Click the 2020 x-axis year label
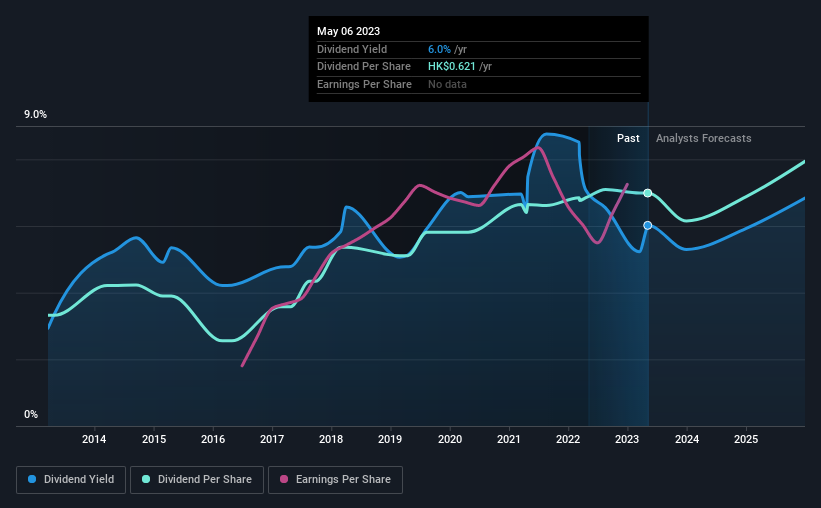This screenshot has height=508, width=821. pyautogui.click(x=450, y=439)
